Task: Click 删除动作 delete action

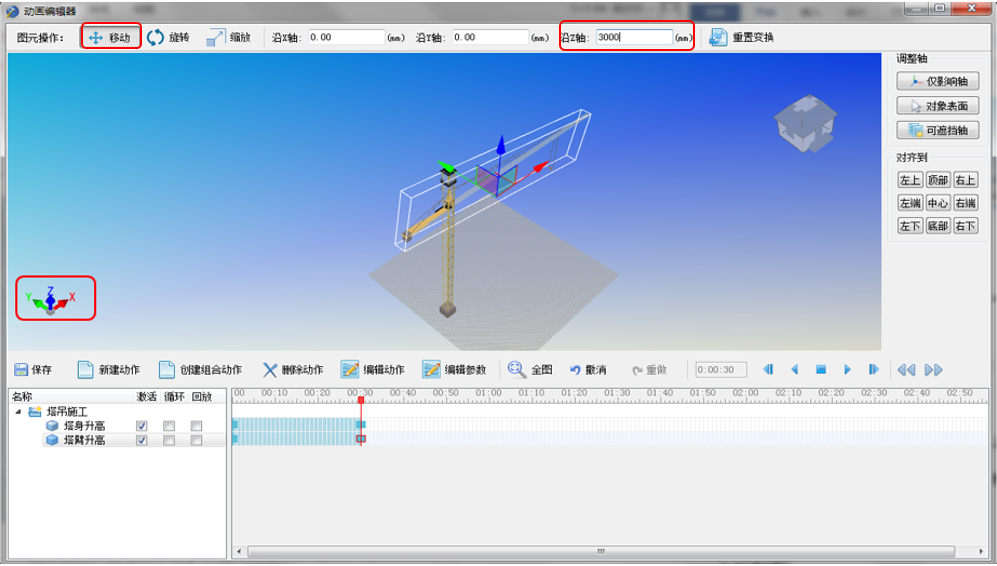Action: pos(293,370)
